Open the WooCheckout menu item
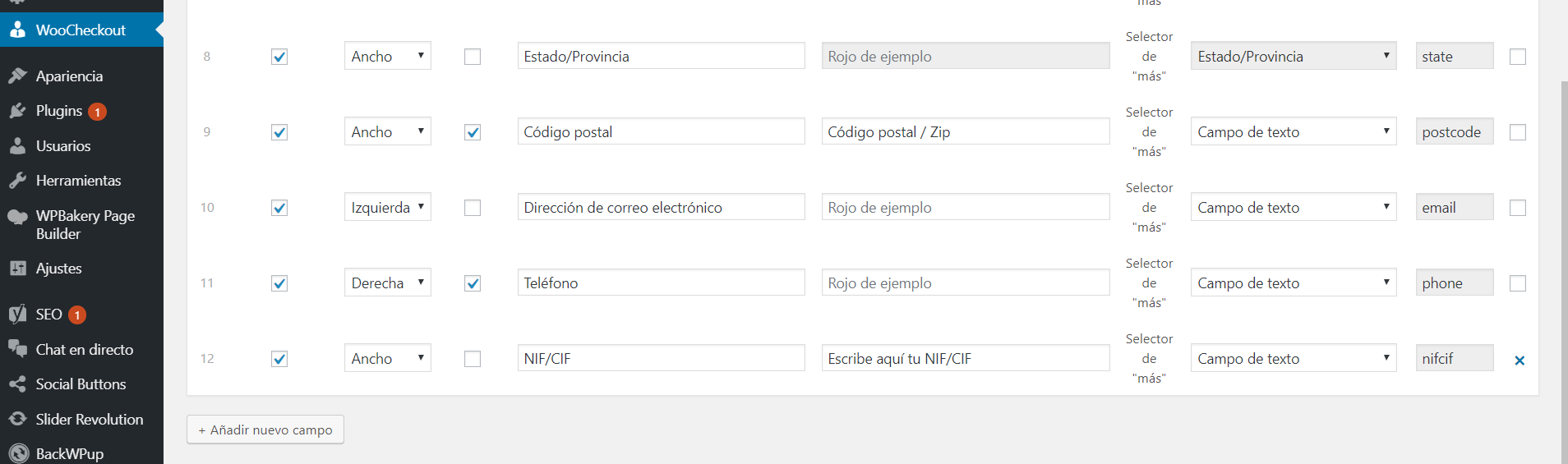This screenshot has height=464, width=1568. [x=81, y=30]
